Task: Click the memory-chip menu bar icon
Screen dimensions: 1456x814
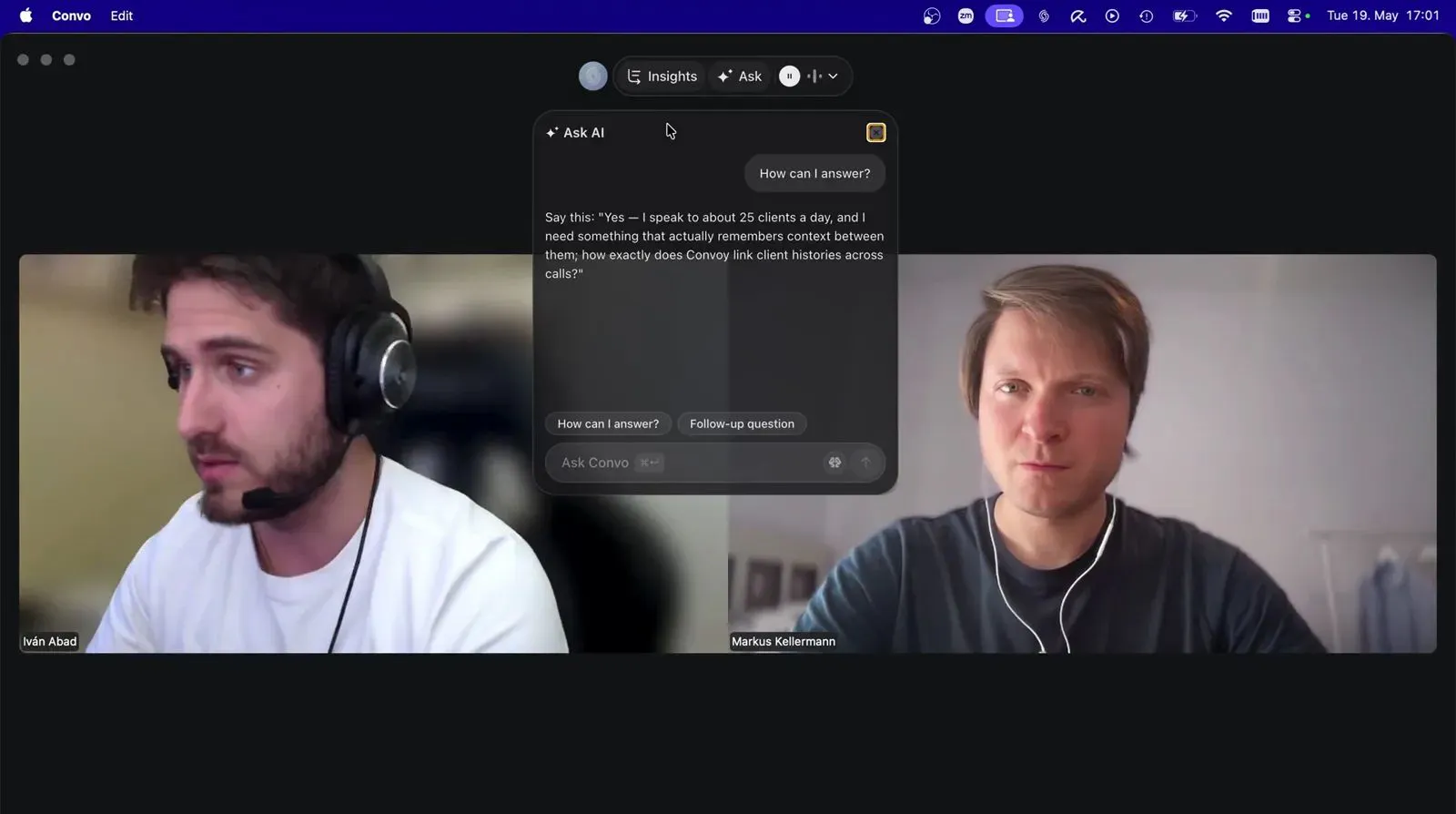Action: tap(1260, 15)
